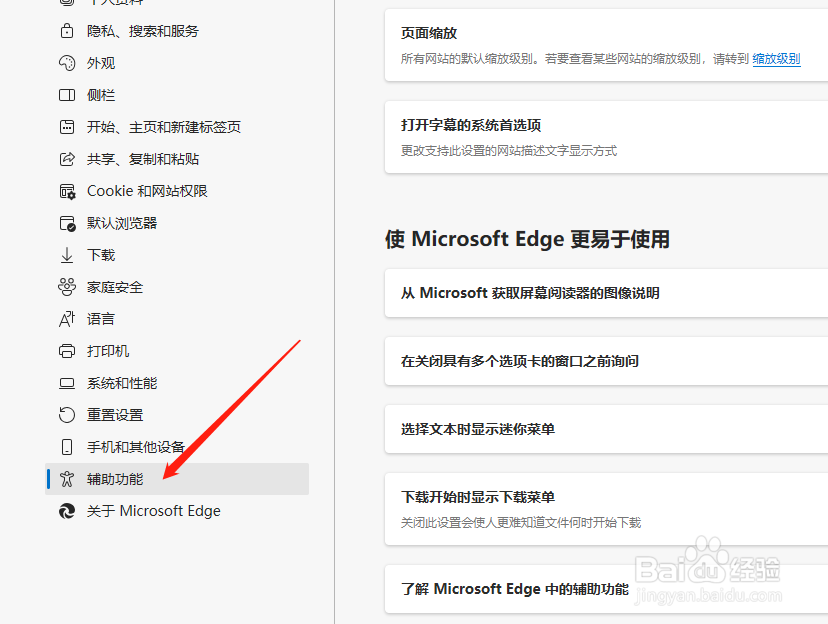Click the Start, home and new tabs icon
The width and height of the screenshot is (828, 624).
pos(67,127)
